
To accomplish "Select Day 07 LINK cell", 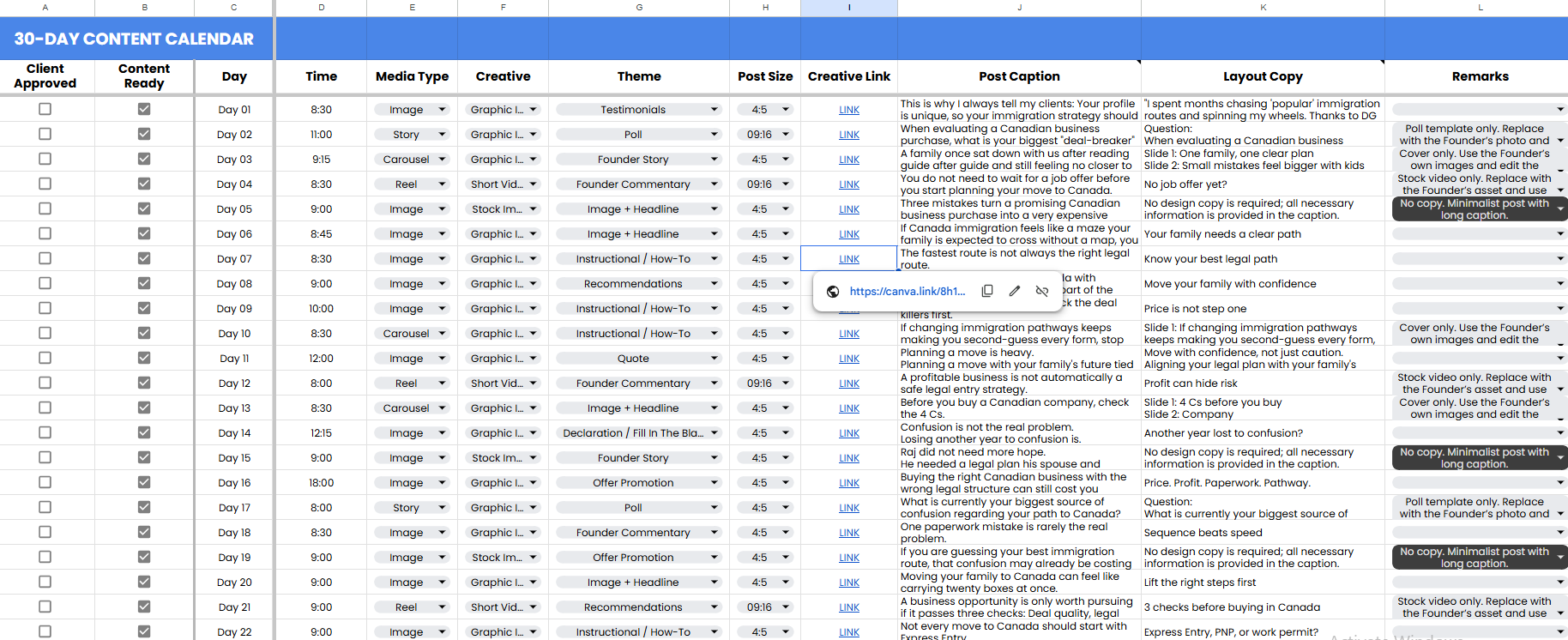I will click(849, 258).
